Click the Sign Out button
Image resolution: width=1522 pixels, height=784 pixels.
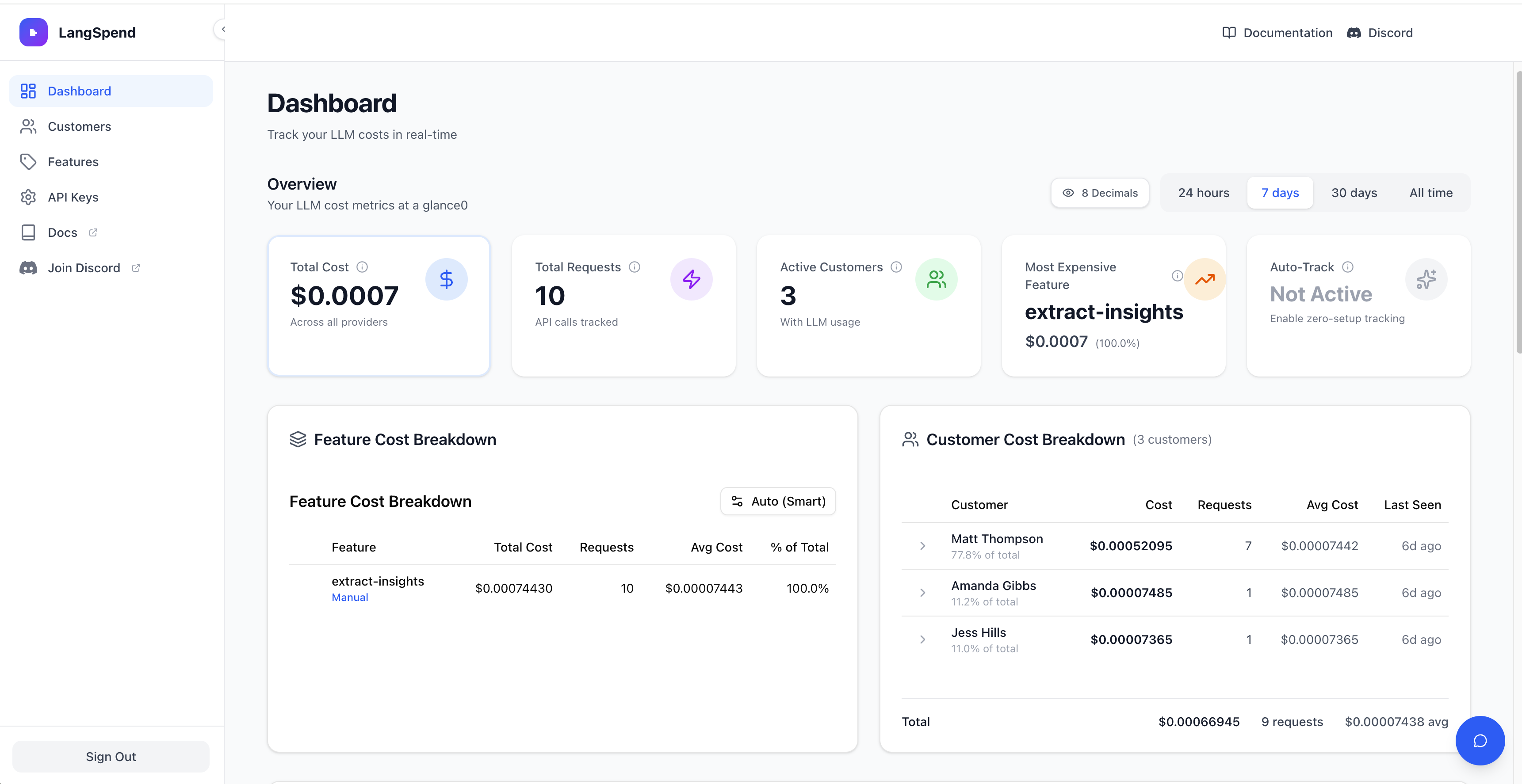point(111,756)
